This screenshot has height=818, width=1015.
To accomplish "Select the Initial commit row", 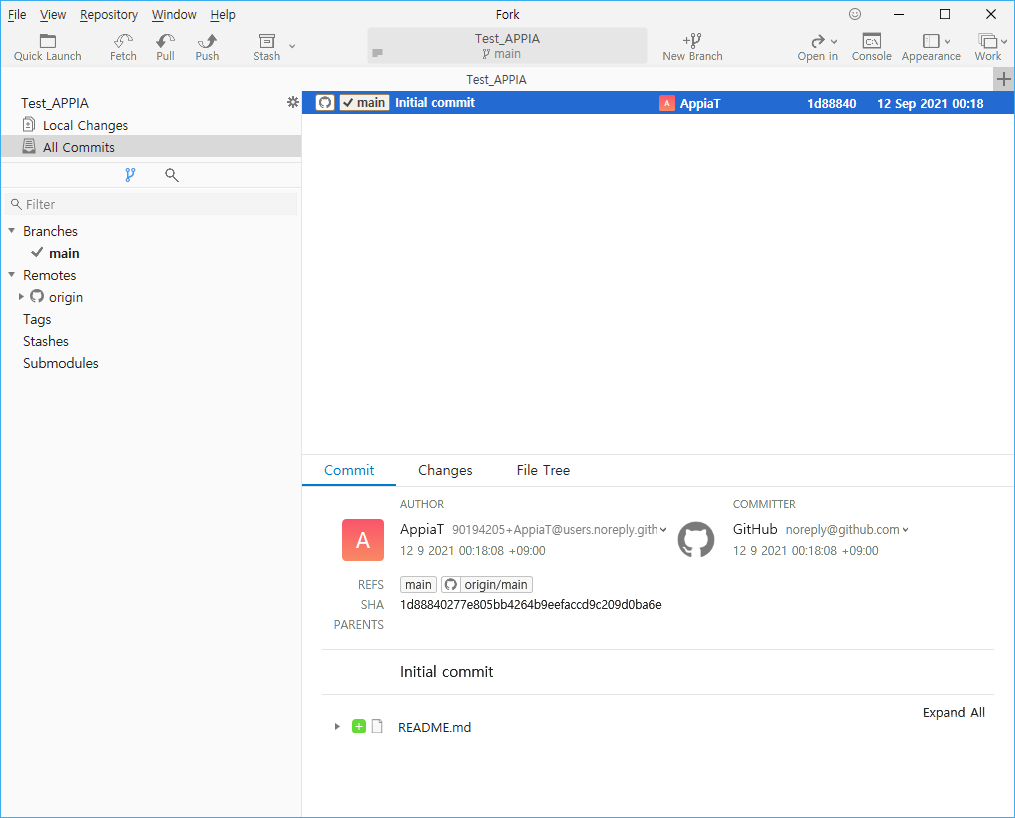I will (x=658, y=102).
